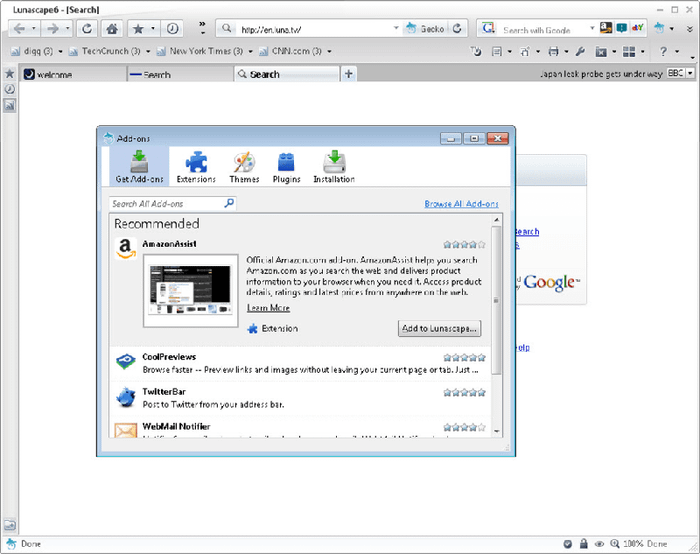The width and height of the screenshot is (700, 554).
Task: Expand the TechCrunch (3) feed dropdown
Action: pos(148,52)
